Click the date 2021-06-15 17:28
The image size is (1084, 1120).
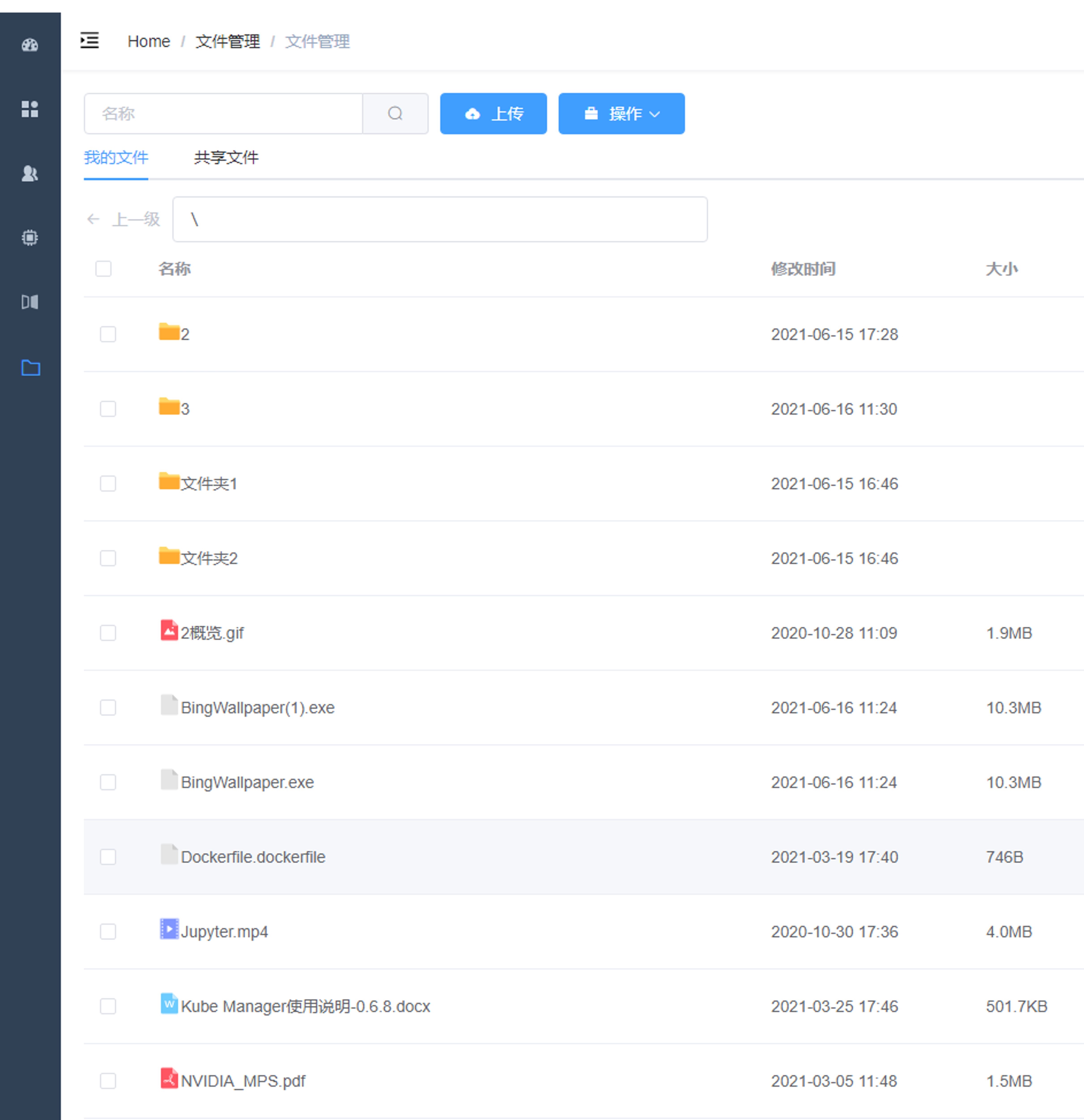coord(835,334)
